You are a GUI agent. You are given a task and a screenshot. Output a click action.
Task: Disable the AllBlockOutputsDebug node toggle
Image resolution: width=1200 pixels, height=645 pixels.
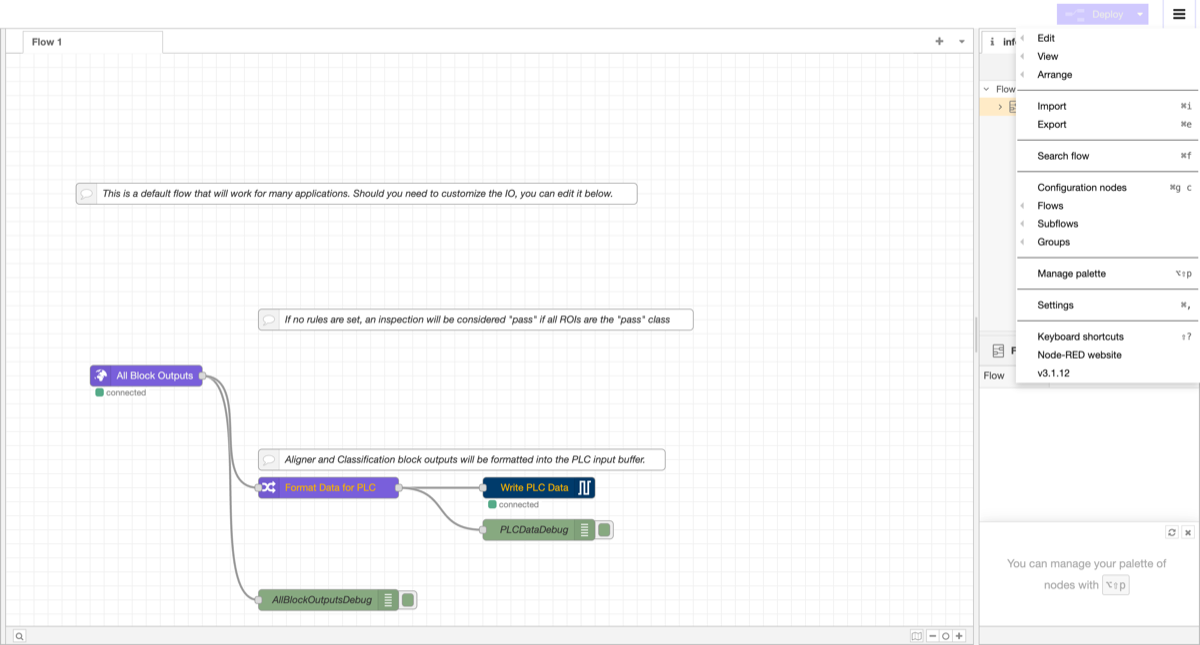[406, 599]
